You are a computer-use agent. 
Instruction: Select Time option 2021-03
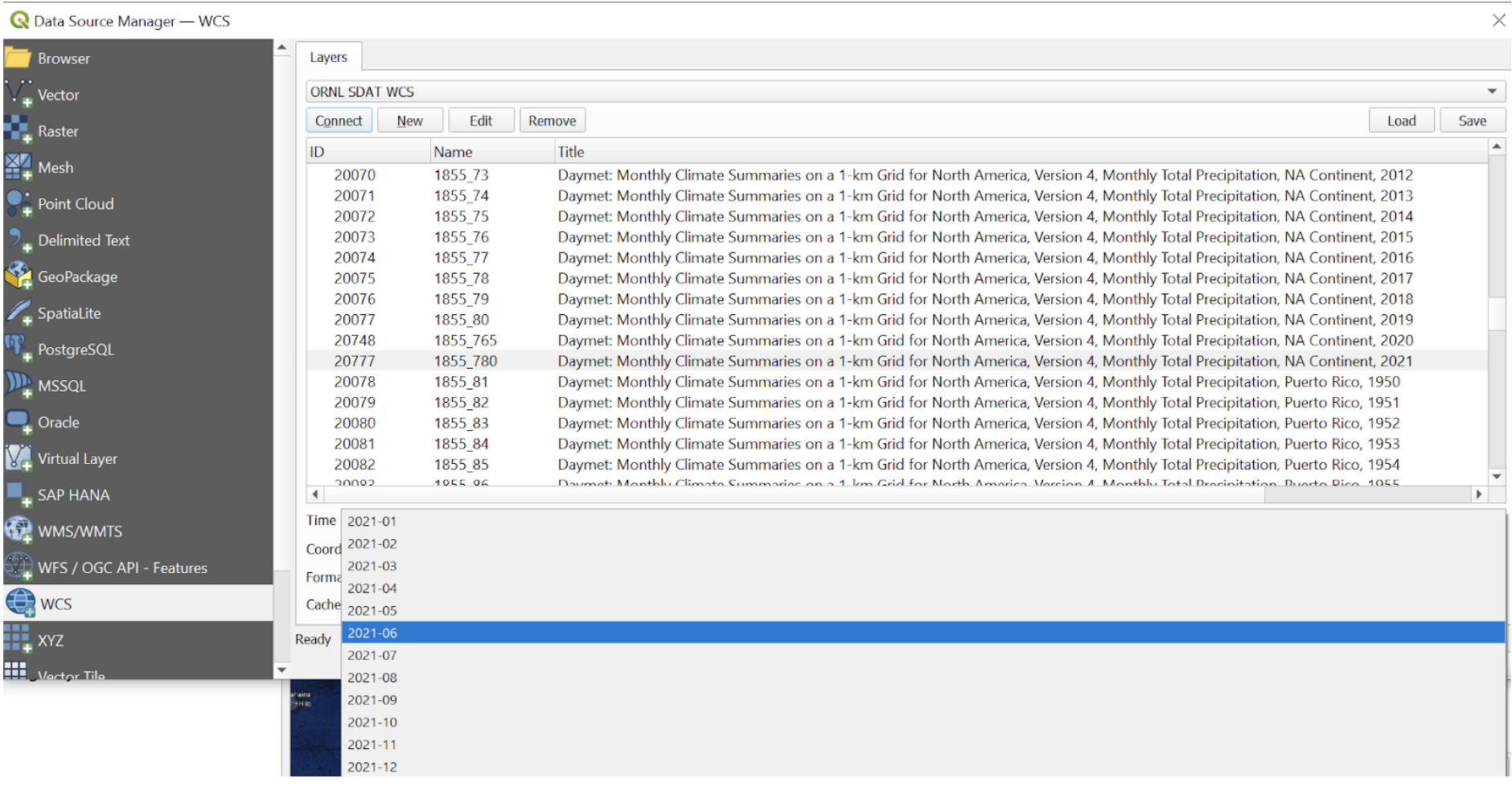922,566
